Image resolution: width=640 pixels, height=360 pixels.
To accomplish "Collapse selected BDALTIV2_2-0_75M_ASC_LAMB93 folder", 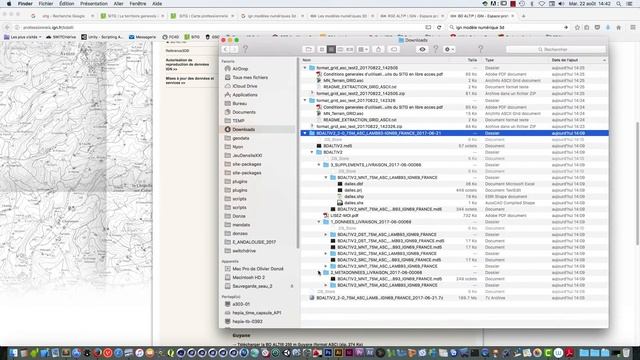I will (305, 133).
